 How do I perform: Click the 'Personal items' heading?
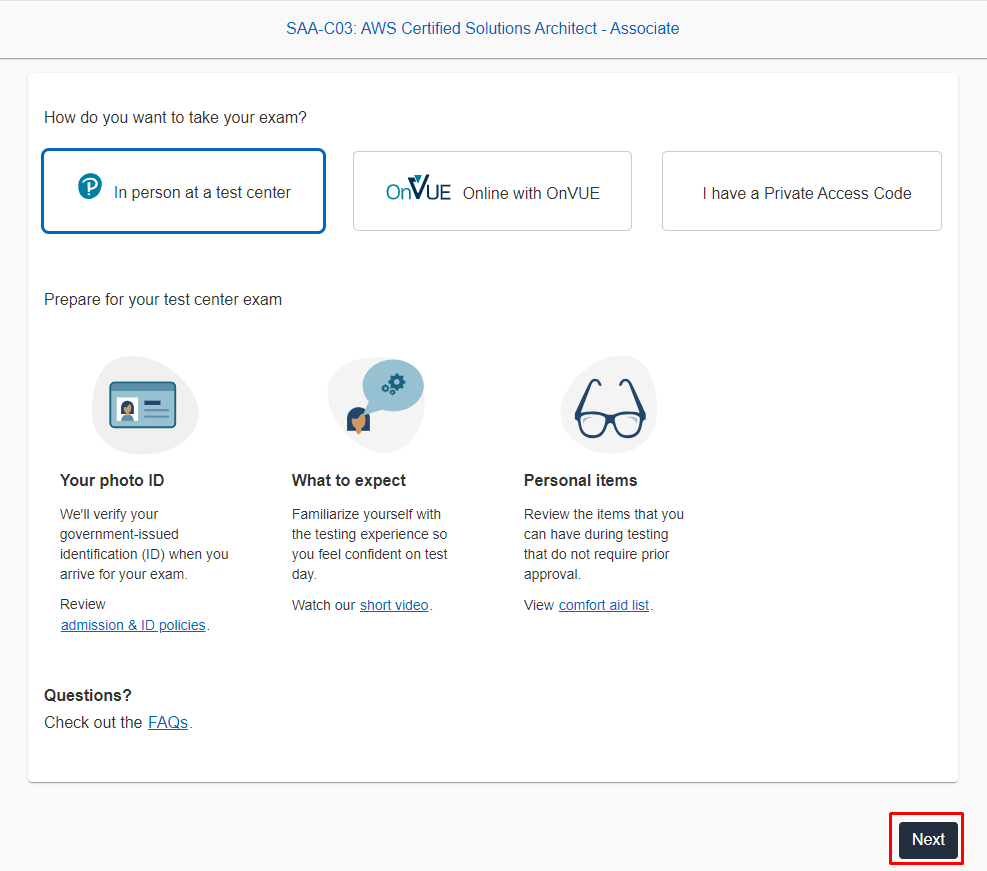coord(580,480)
